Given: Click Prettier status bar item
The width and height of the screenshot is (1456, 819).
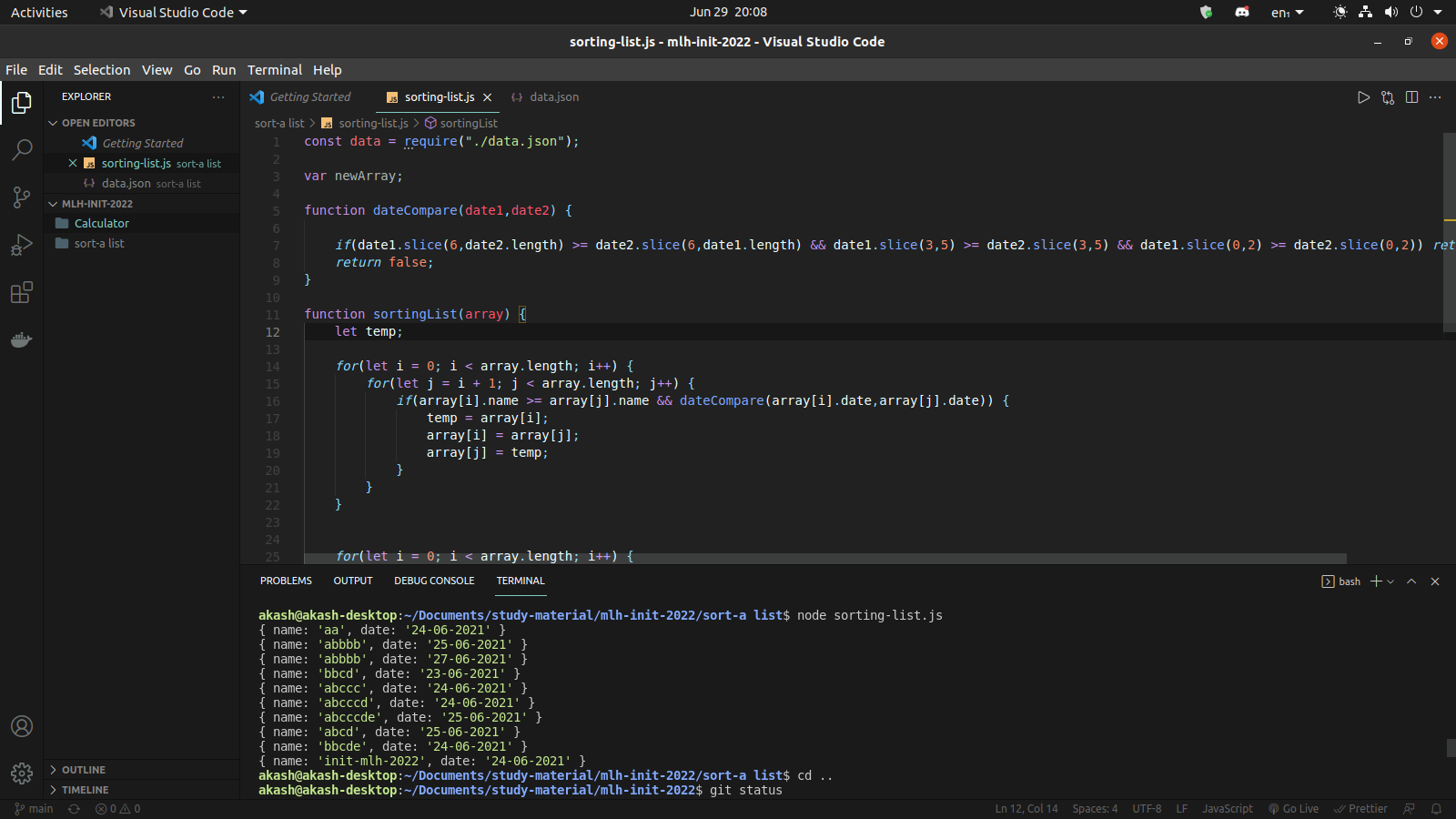Looking at the screenshot, I should (x=1360, y=809).
